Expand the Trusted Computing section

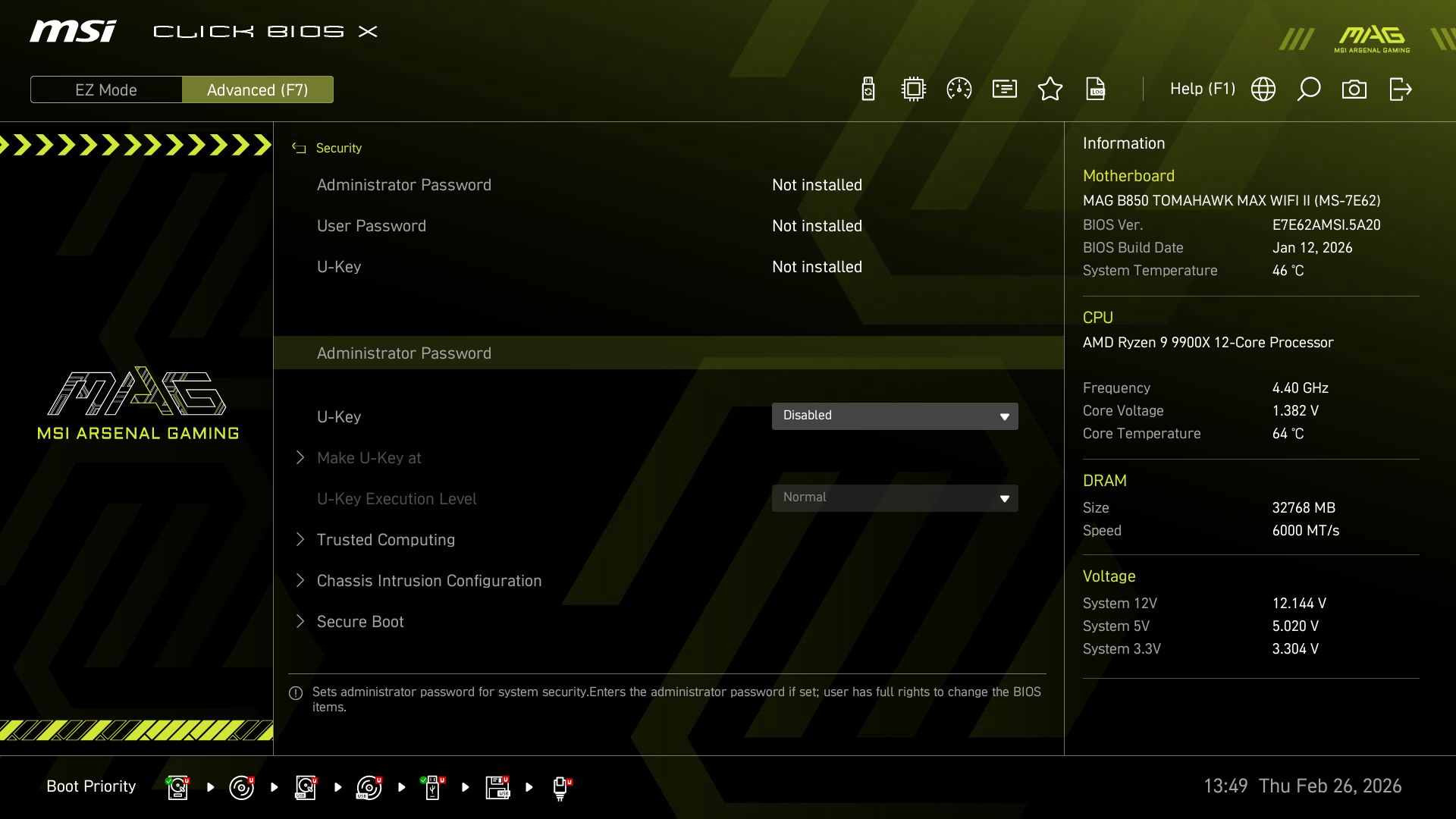coord(385,539)
